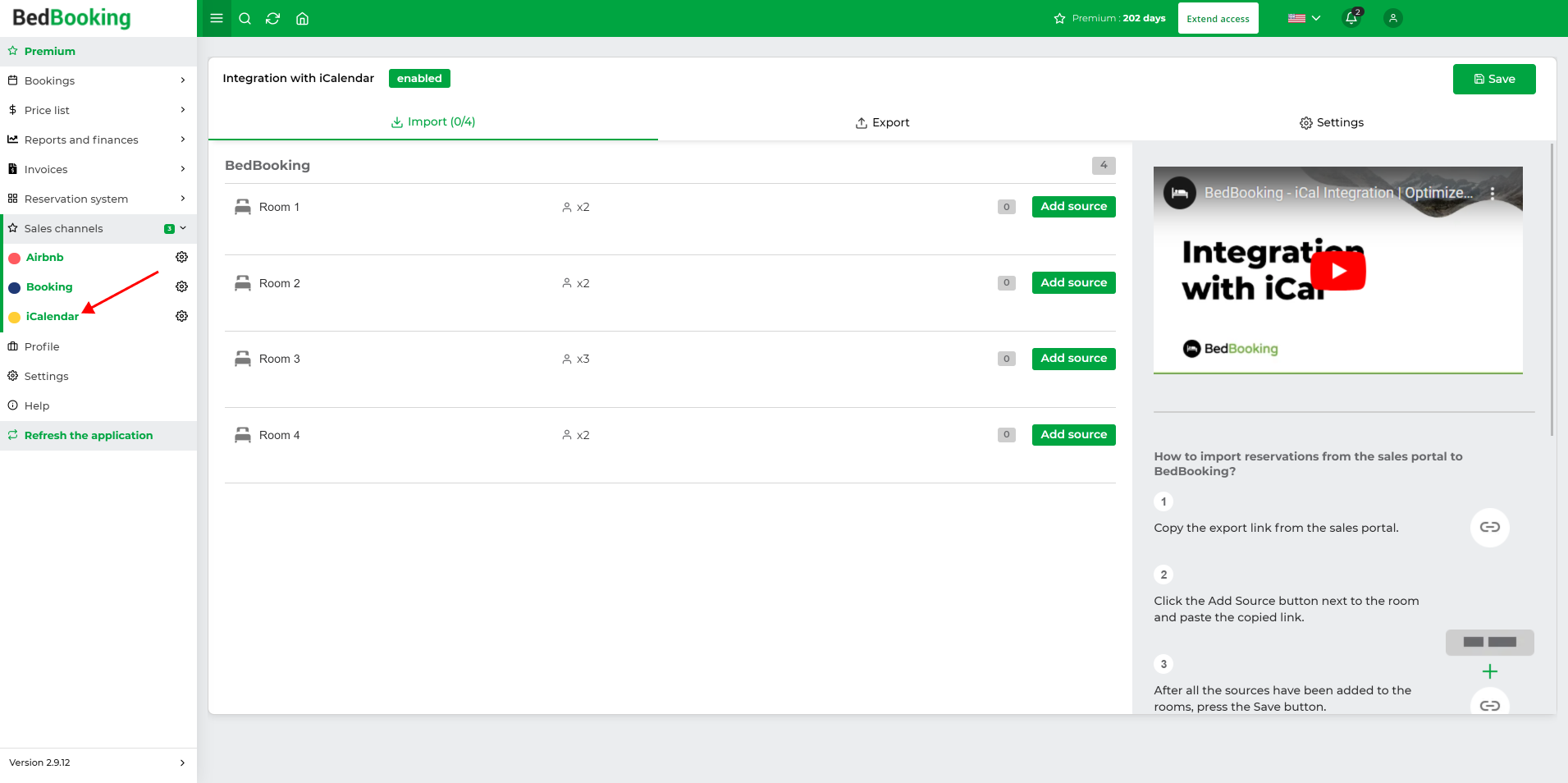The width and height of the screenshot is (1568, 783).
Task: Open the user account avatar icon
Action: (1392, 18)
